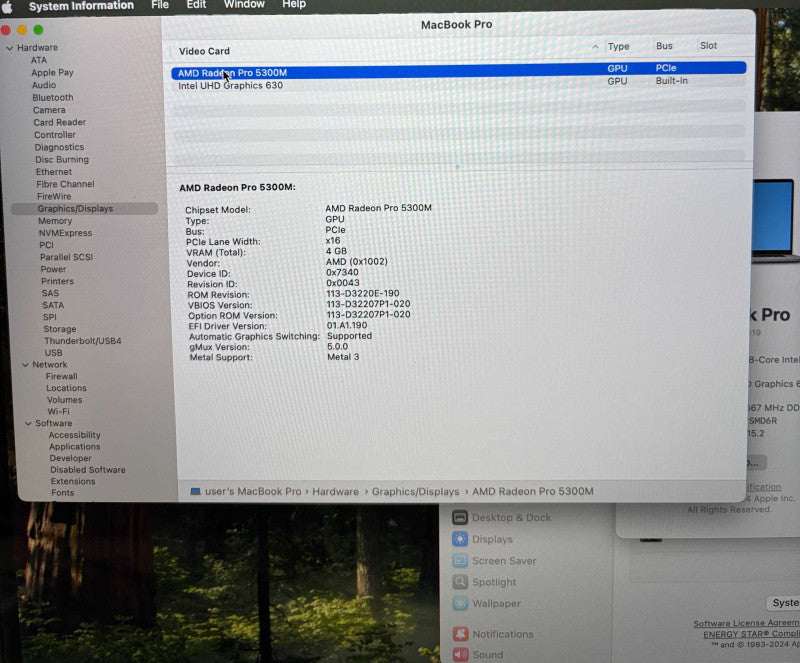Sort by Video Card column header
The width and height of the screenshot is (800, 663).
(204, 51)
